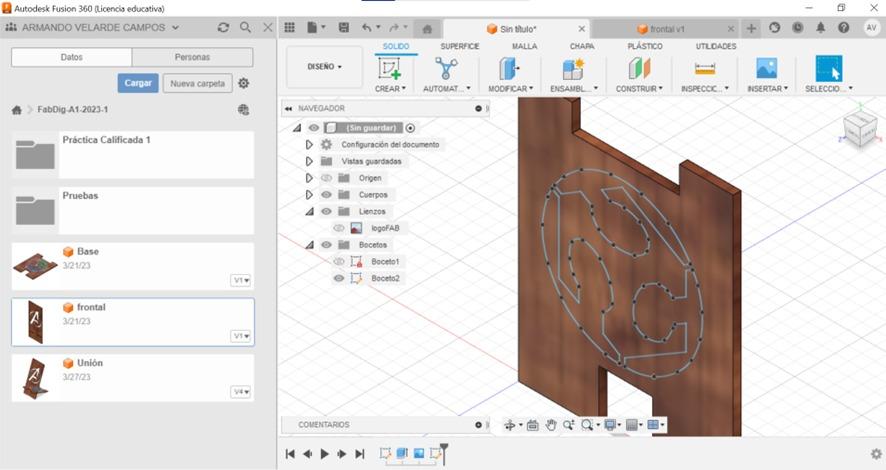
Task: Toggle visibility of the root (Sin guardar) component
Action: (x=314, y=128)
